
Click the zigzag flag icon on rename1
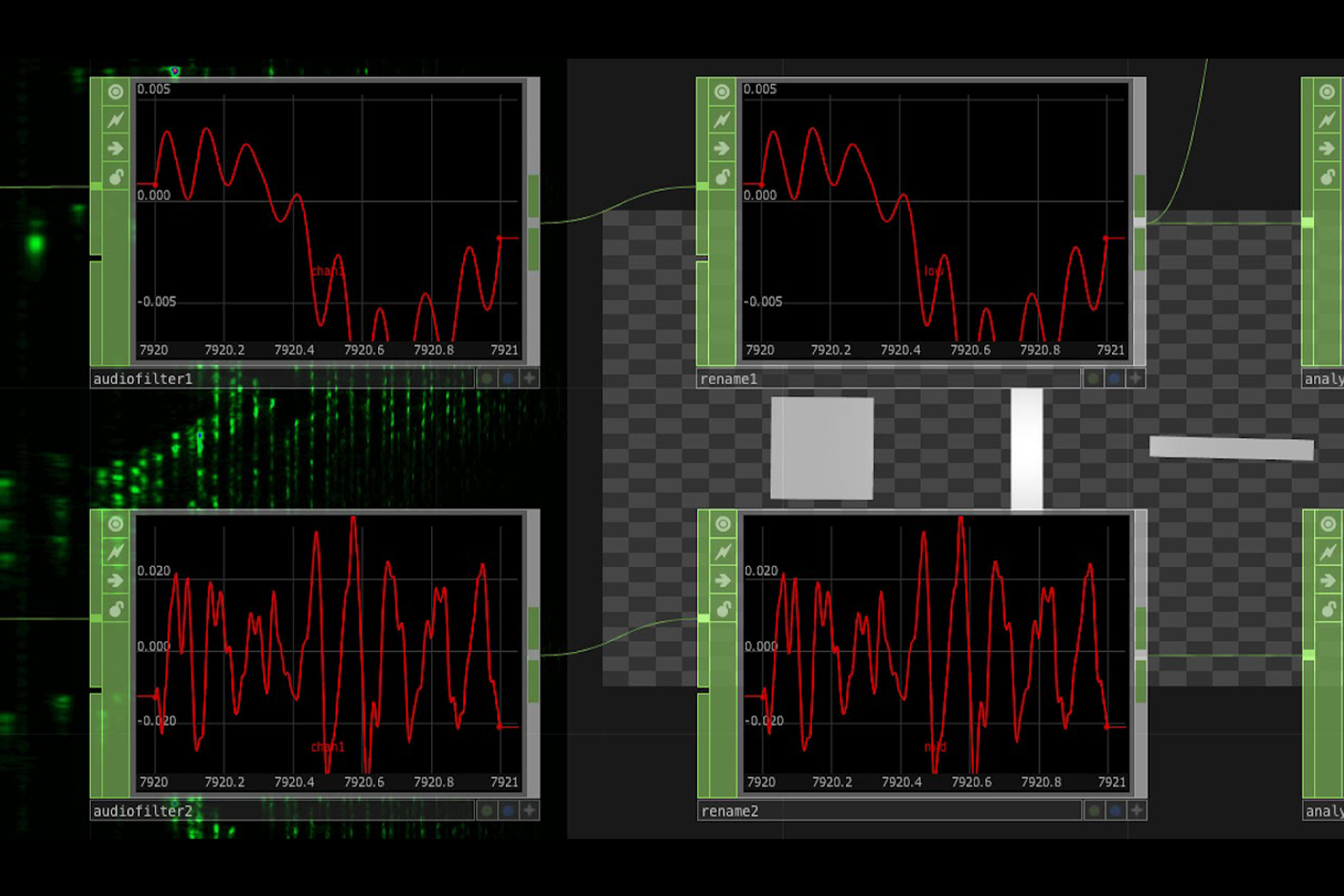[x=722, y=120]
